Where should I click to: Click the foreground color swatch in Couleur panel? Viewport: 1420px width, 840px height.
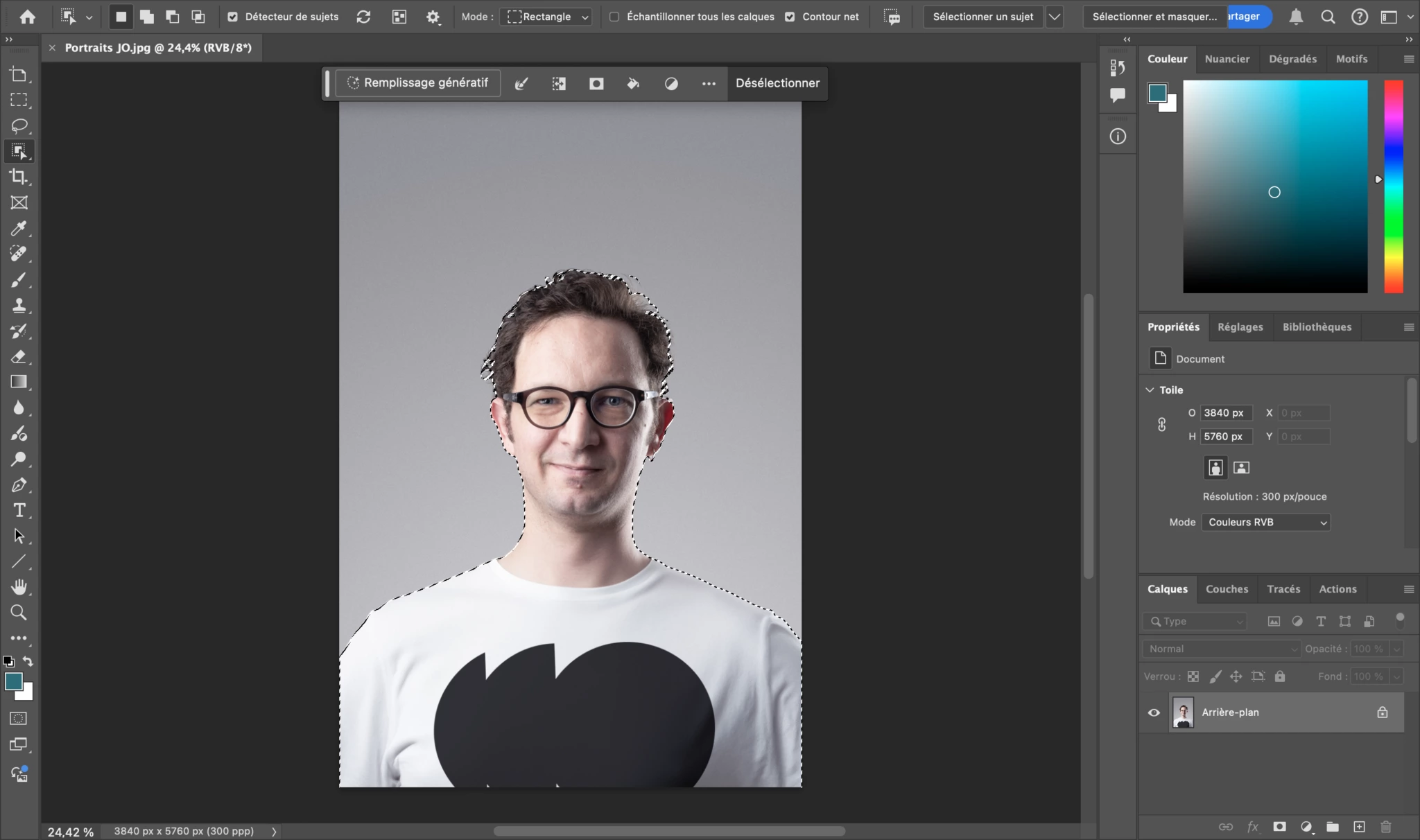click(1157, 93)
